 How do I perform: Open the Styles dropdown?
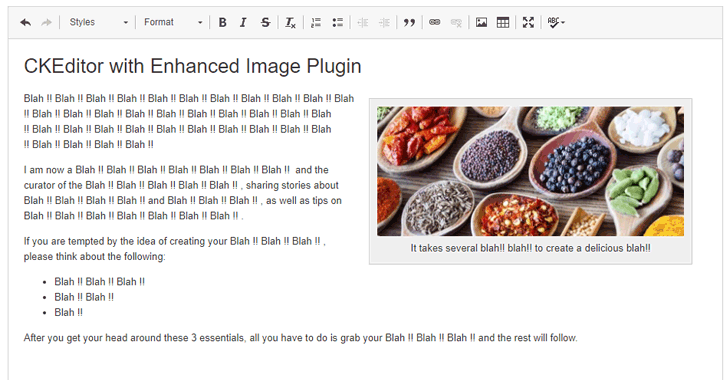[x=98, y=22]
